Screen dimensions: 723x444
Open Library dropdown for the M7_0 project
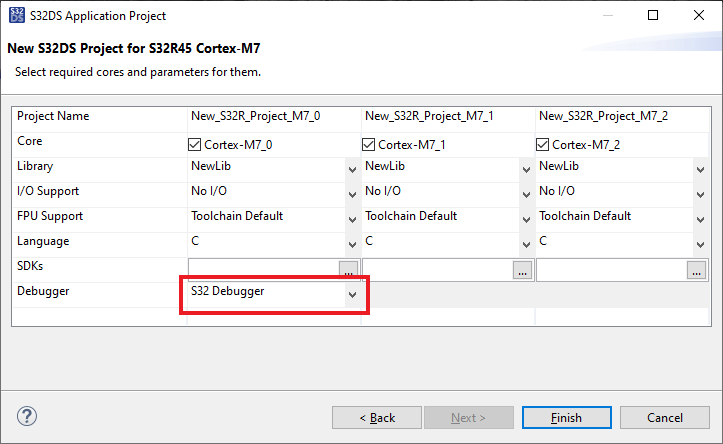351,169
